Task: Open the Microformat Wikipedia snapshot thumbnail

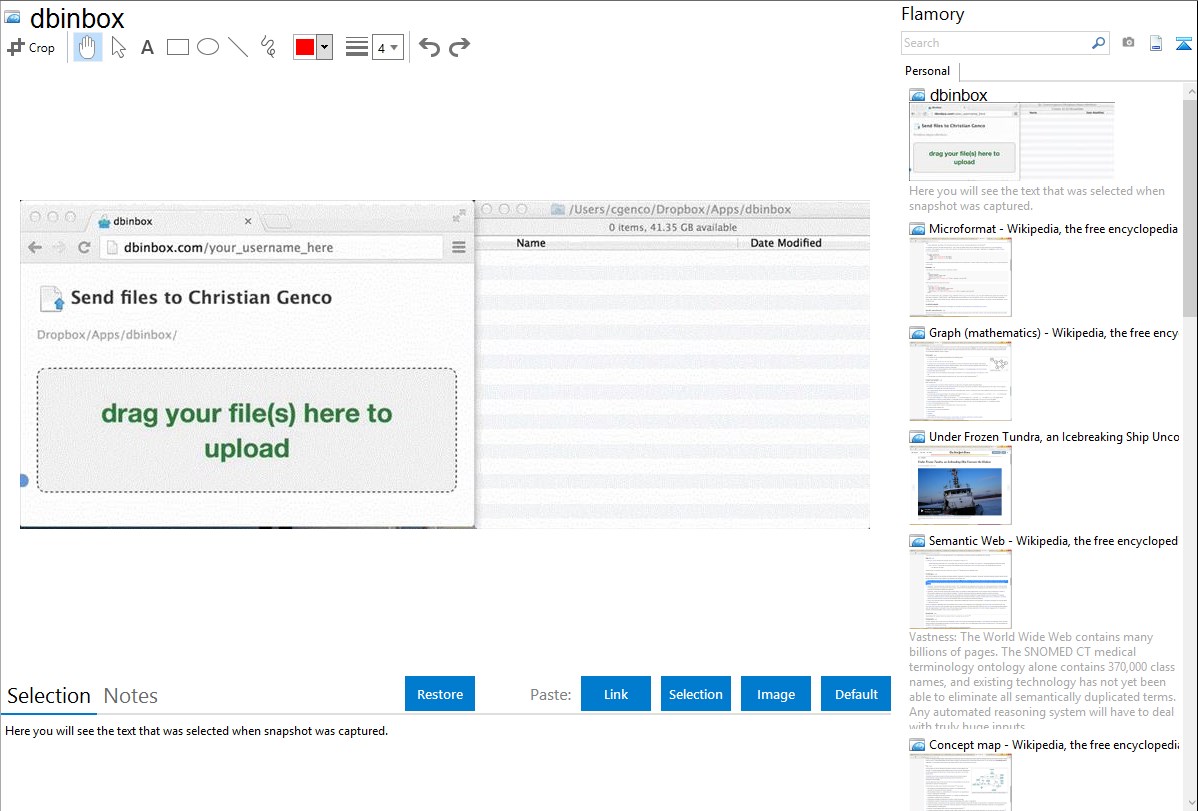Action: pos(960,277)
